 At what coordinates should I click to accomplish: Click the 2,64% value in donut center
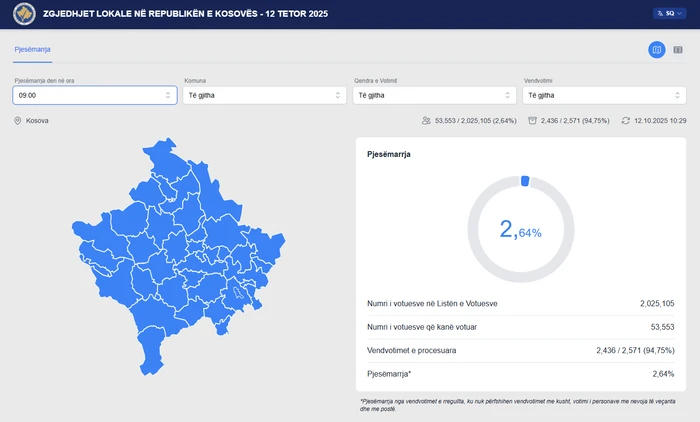tap(521, 230)
